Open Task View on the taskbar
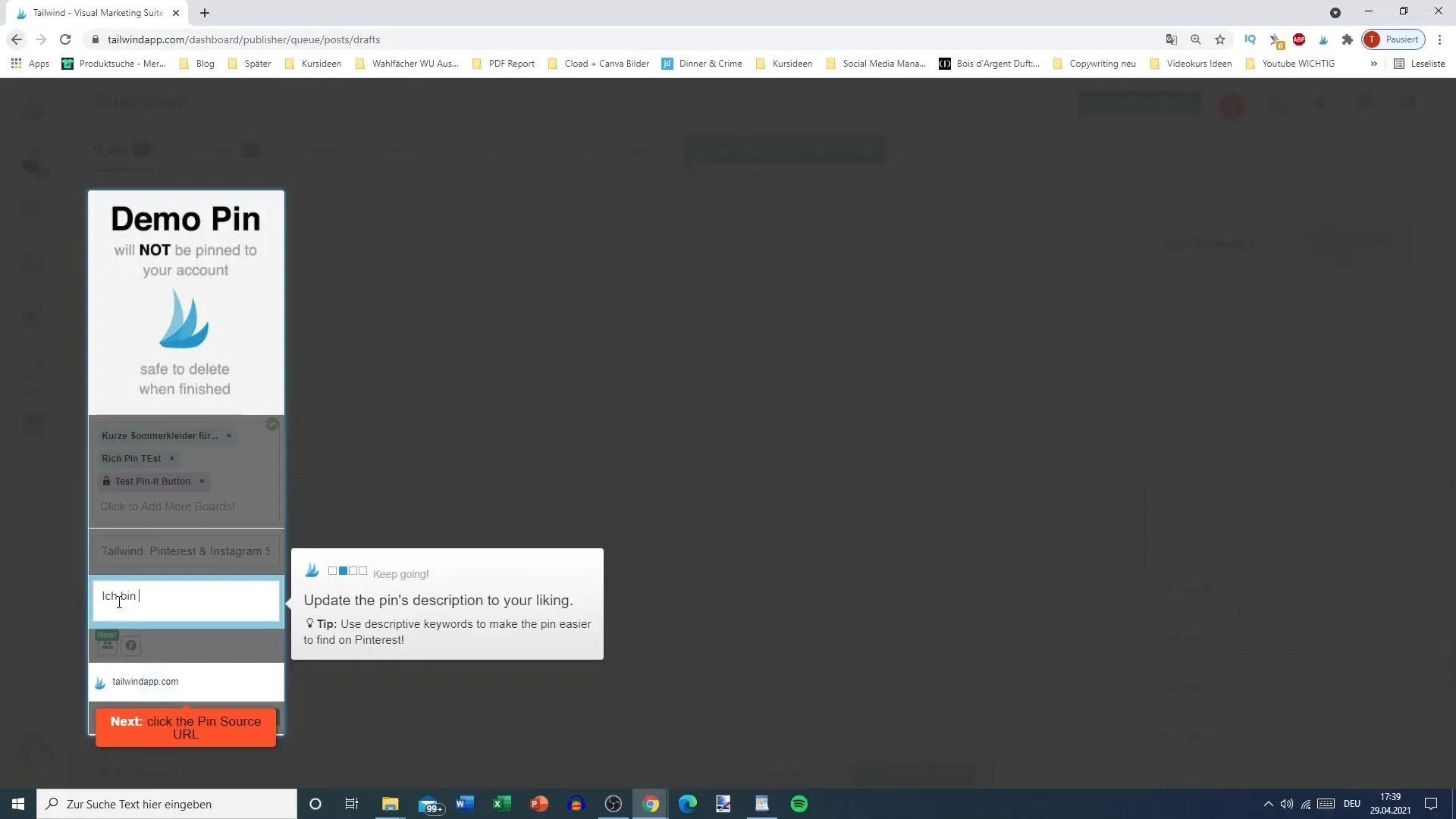 pos(352,804)
